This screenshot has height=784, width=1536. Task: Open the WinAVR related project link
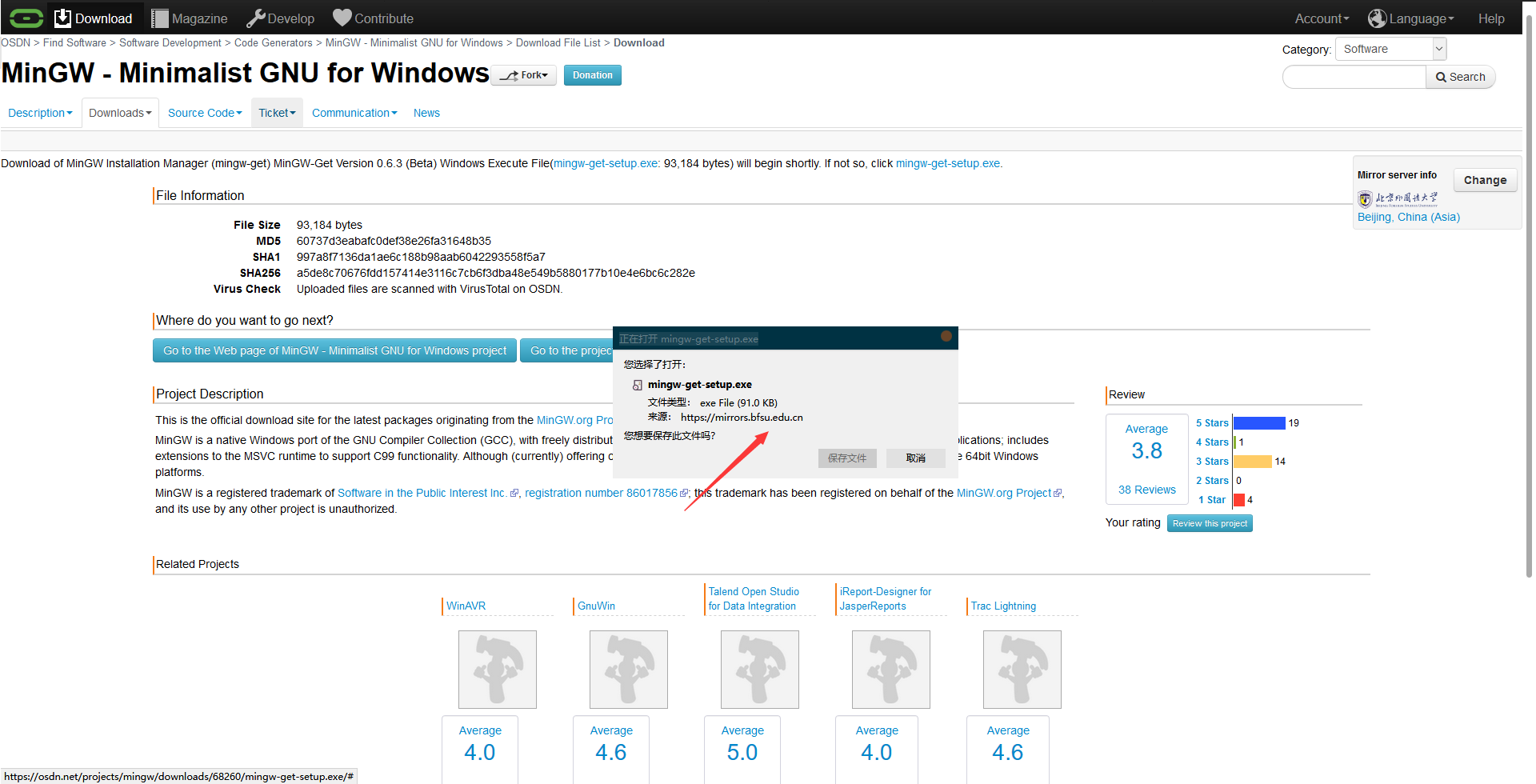tap(466, 606)
